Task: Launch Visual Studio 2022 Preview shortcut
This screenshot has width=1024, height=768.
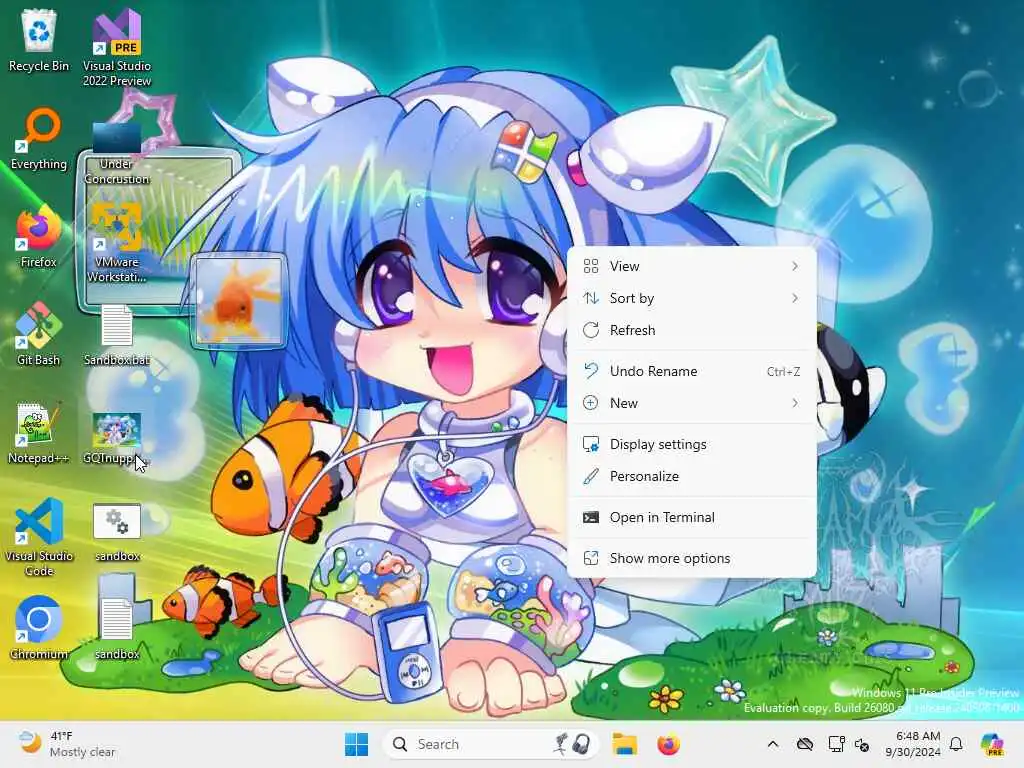Action: tap(117, 47)
